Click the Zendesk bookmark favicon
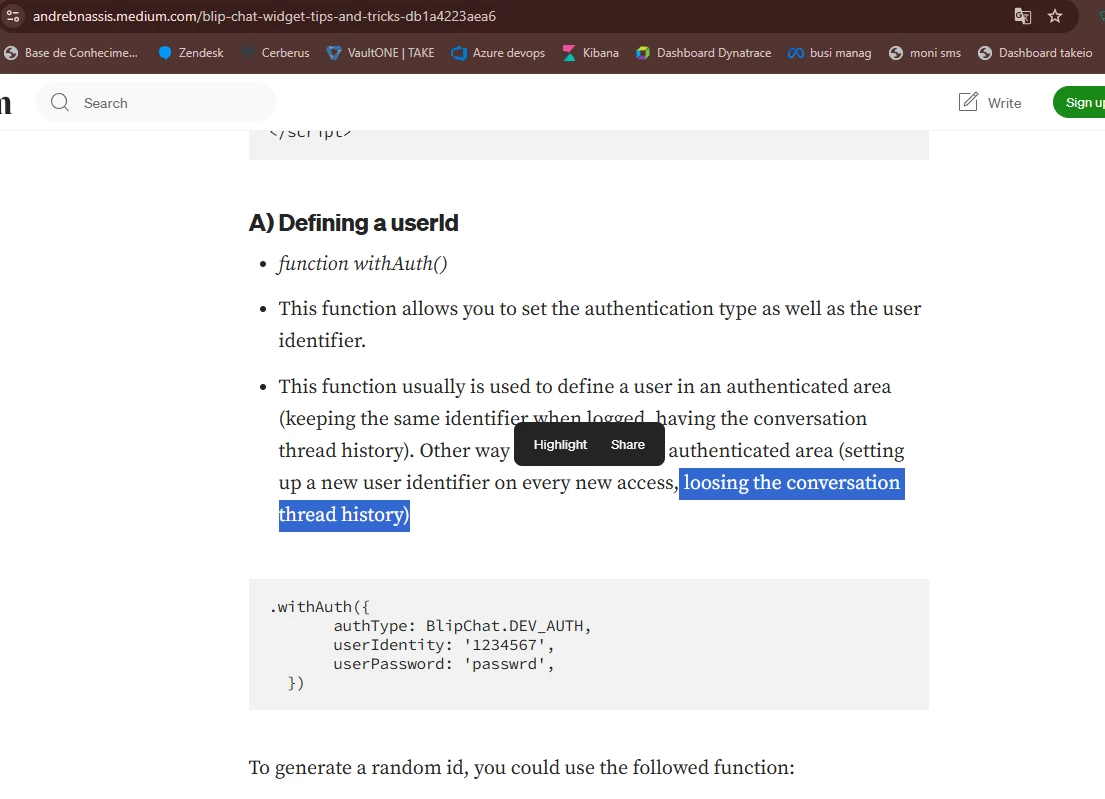The width and height of the screenshot is (1105, 799). [x=165, y=53]
